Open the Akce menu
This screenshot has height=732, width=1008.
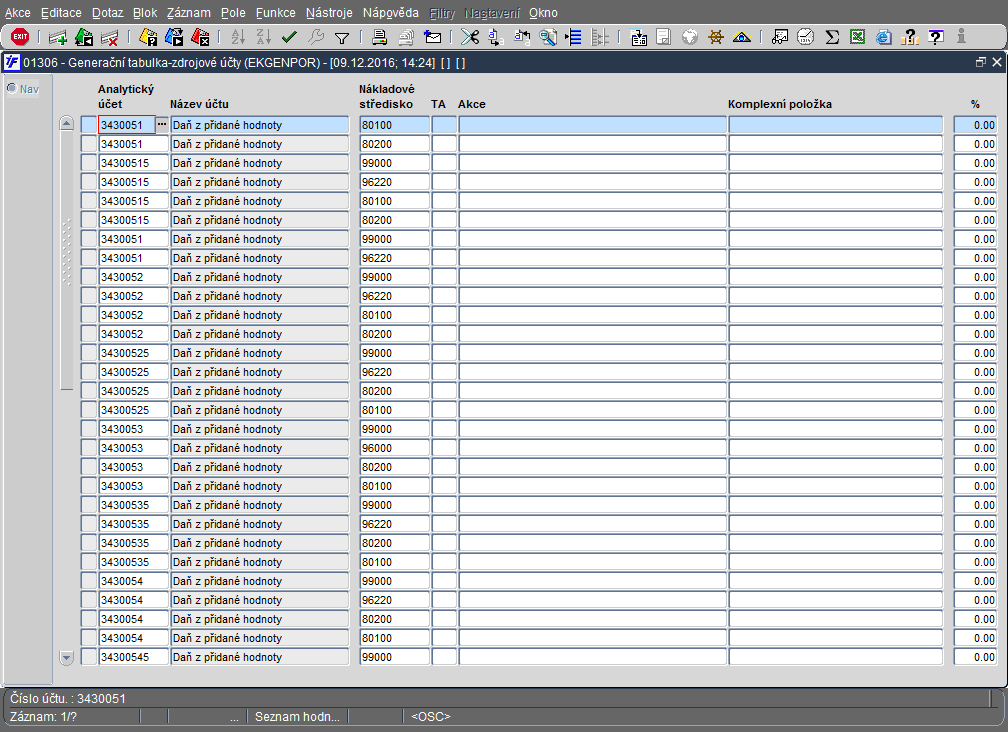pos(17,13)
